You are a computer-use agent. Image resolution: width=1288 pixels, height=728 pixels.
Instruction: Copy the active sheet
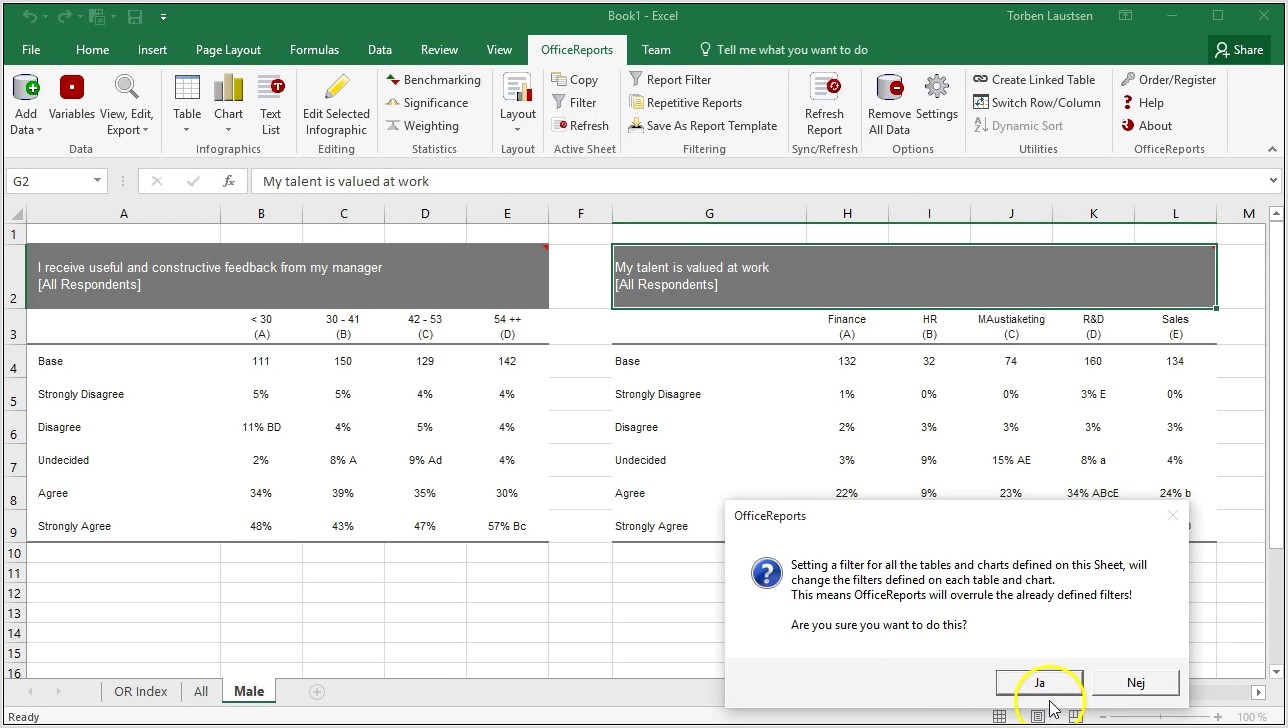[574, 80]
